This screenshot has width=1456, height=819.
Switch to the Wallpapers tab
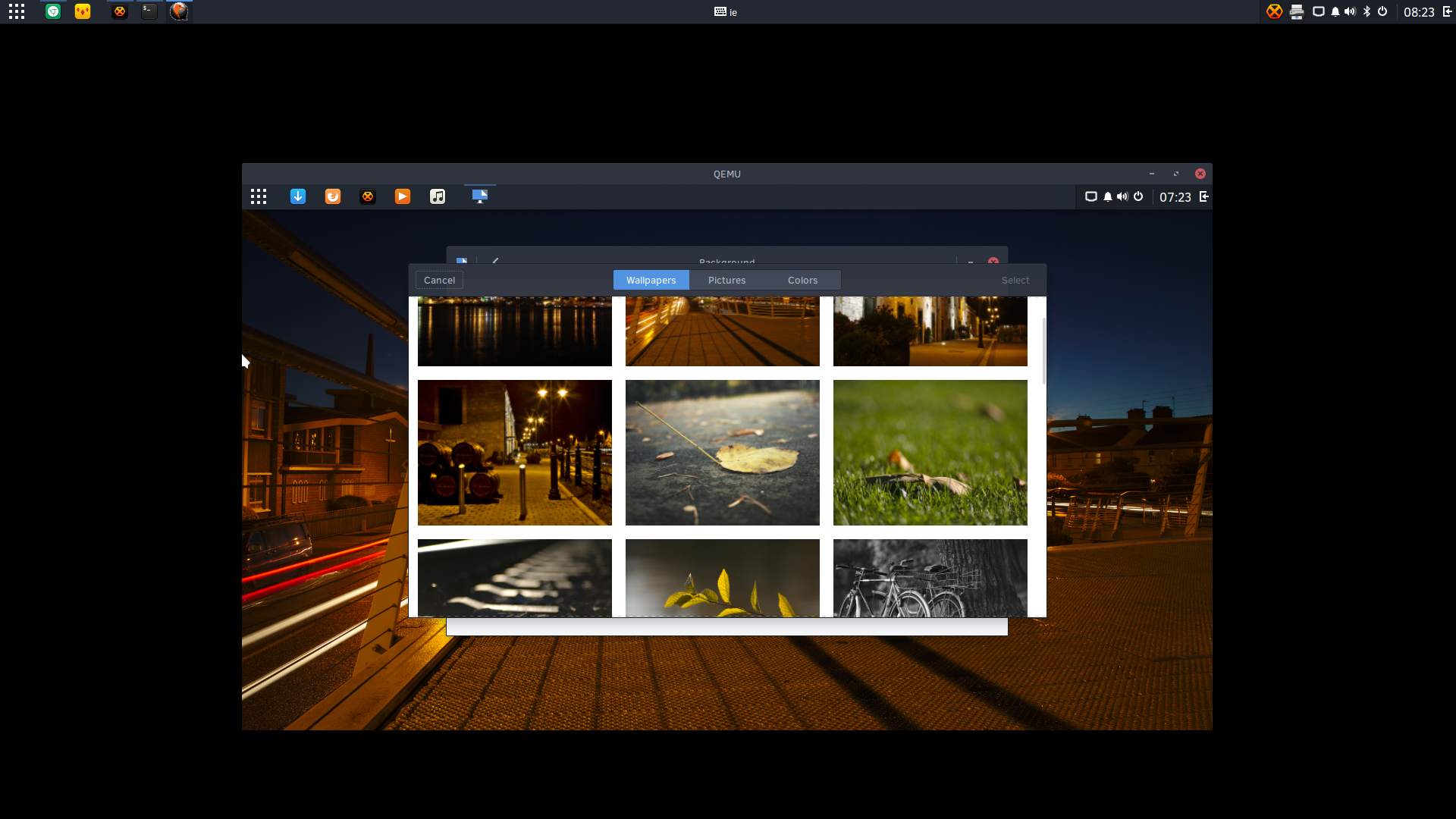[x=651, y=280]
